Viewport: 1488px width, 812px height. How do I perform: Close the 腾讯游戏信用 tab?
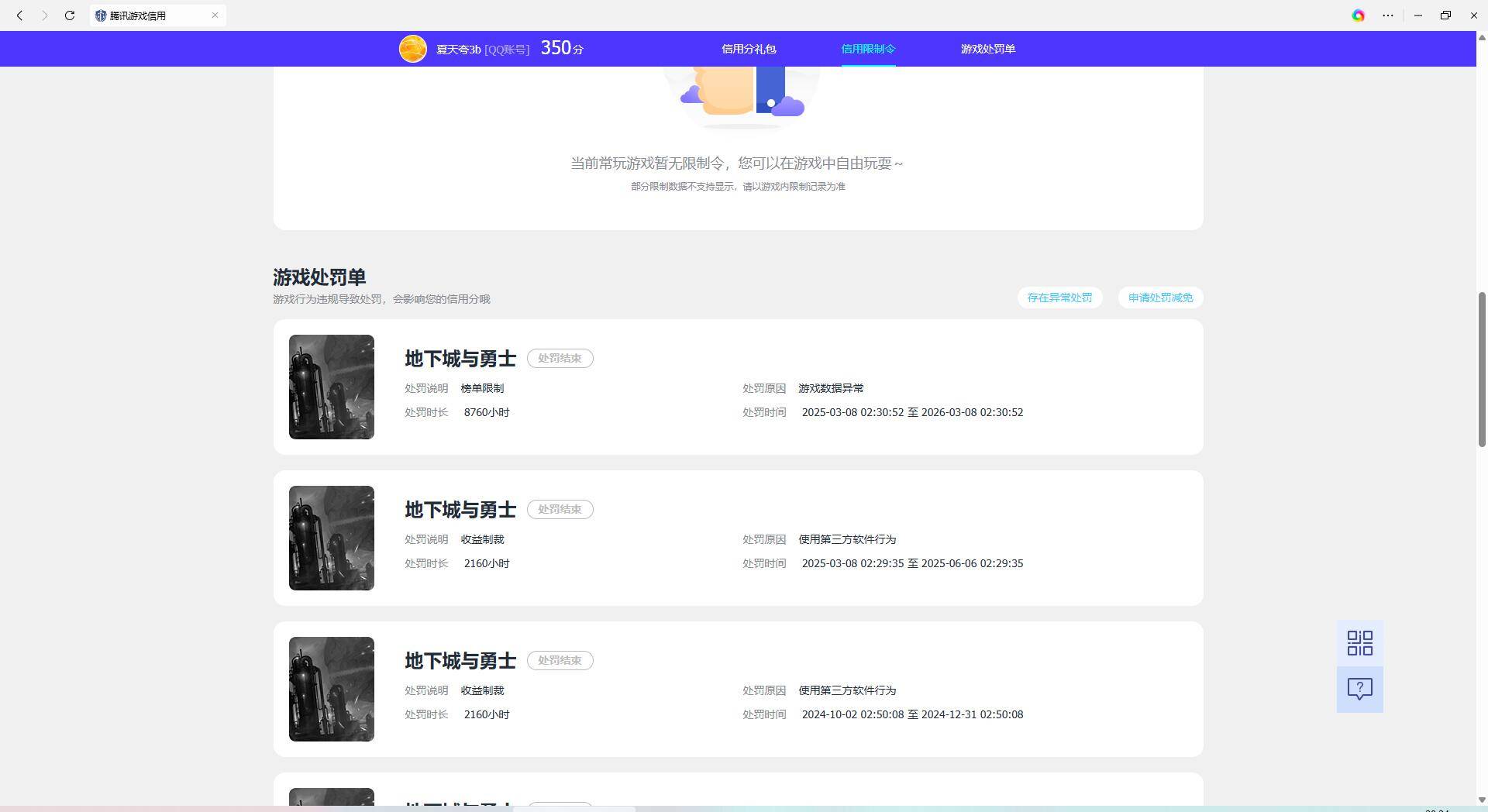click(x=215, y=15)
